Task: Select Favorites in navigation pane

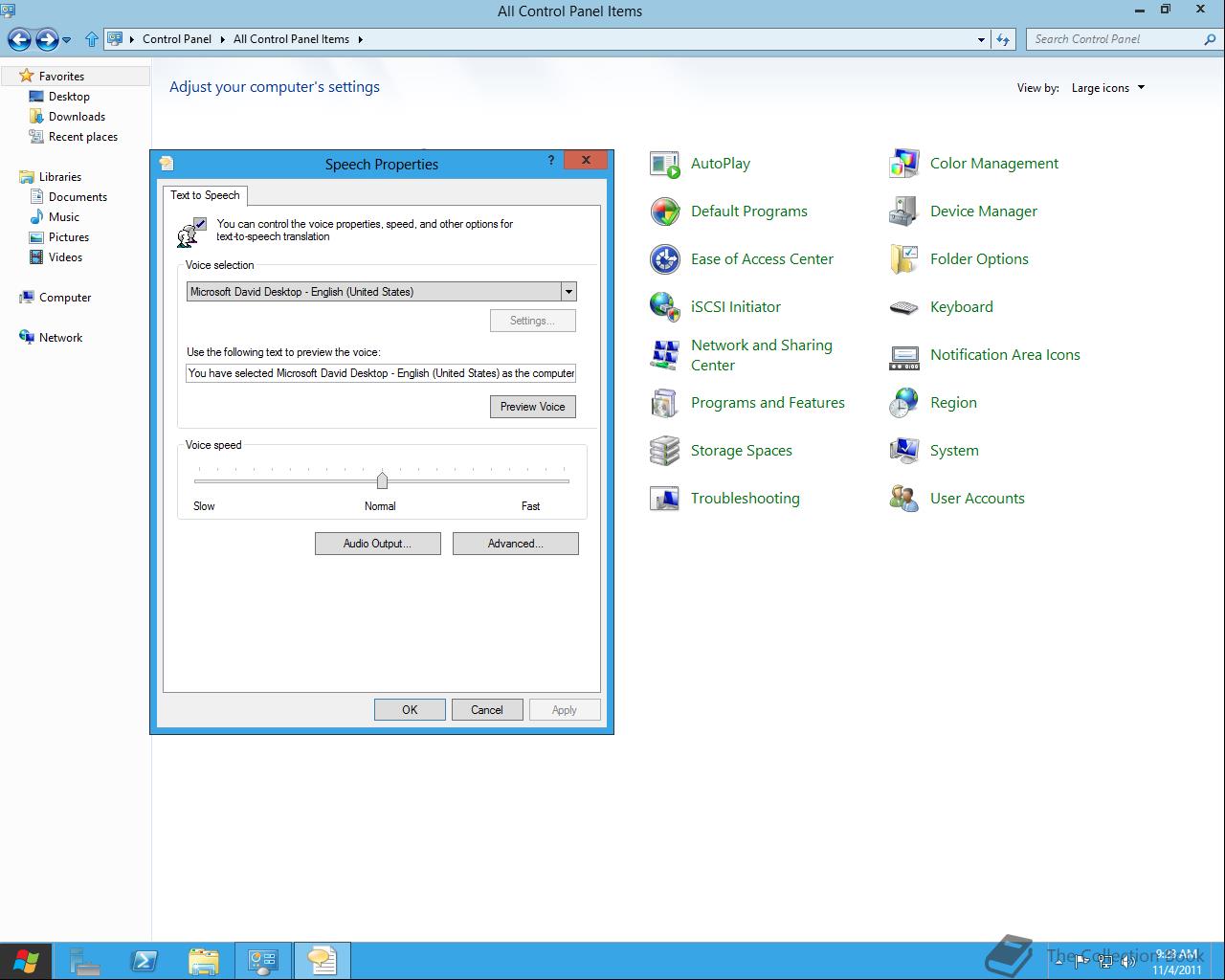Action: pos(62,76)
